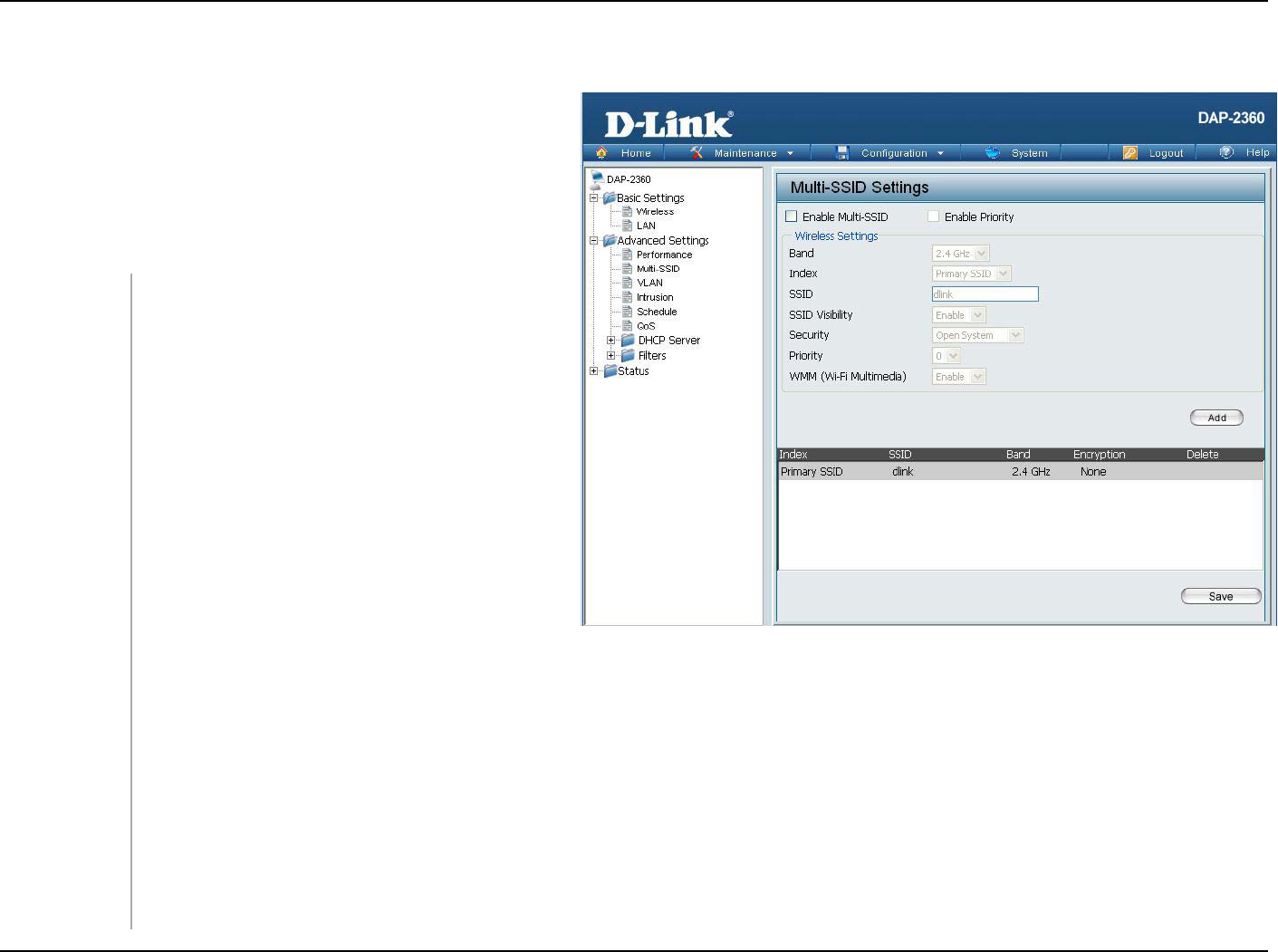Click the None encryption cell in the table

[1093, 472]
